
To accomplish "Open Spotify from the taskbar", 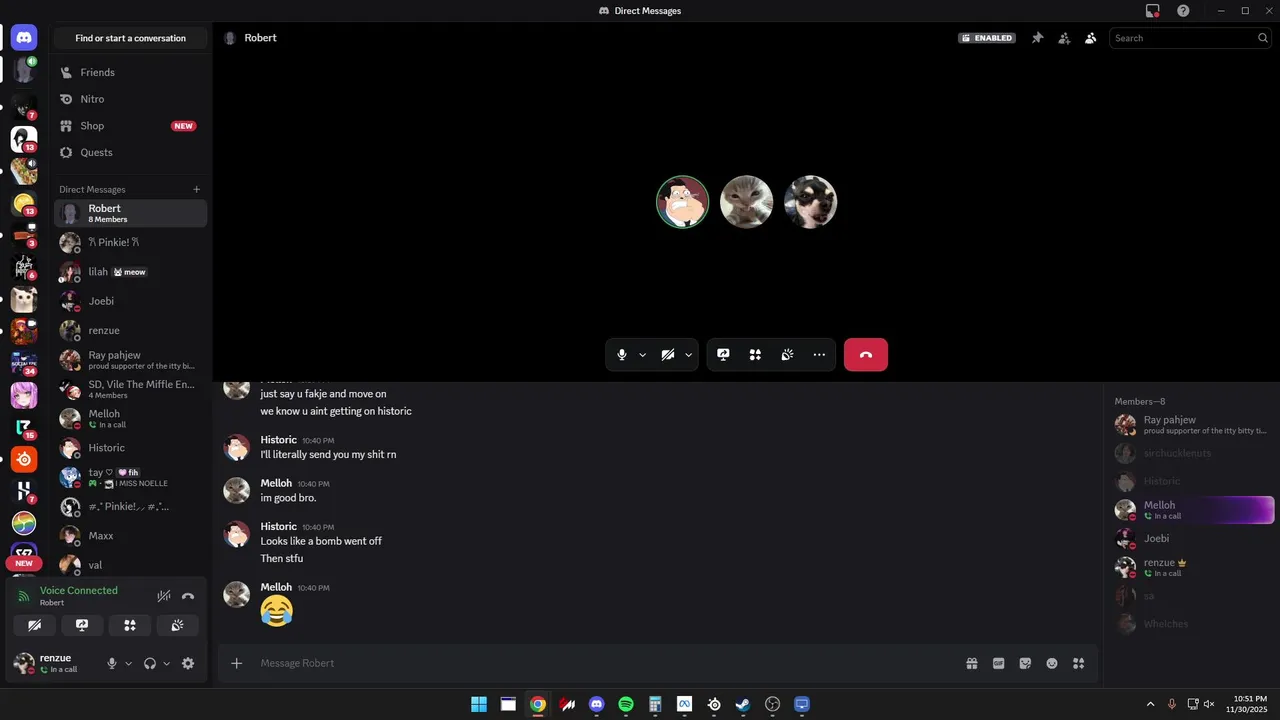I will pos(626,704).
